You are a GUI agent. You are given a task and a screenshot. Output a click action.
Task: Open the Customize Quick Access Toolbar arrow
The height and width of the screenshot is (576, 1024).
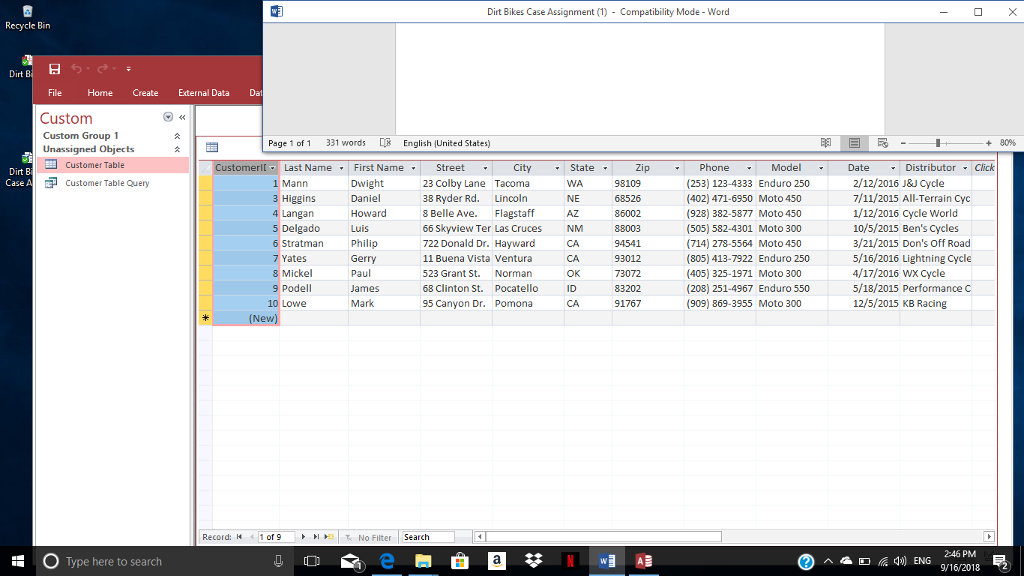click(x=129, y=69)
